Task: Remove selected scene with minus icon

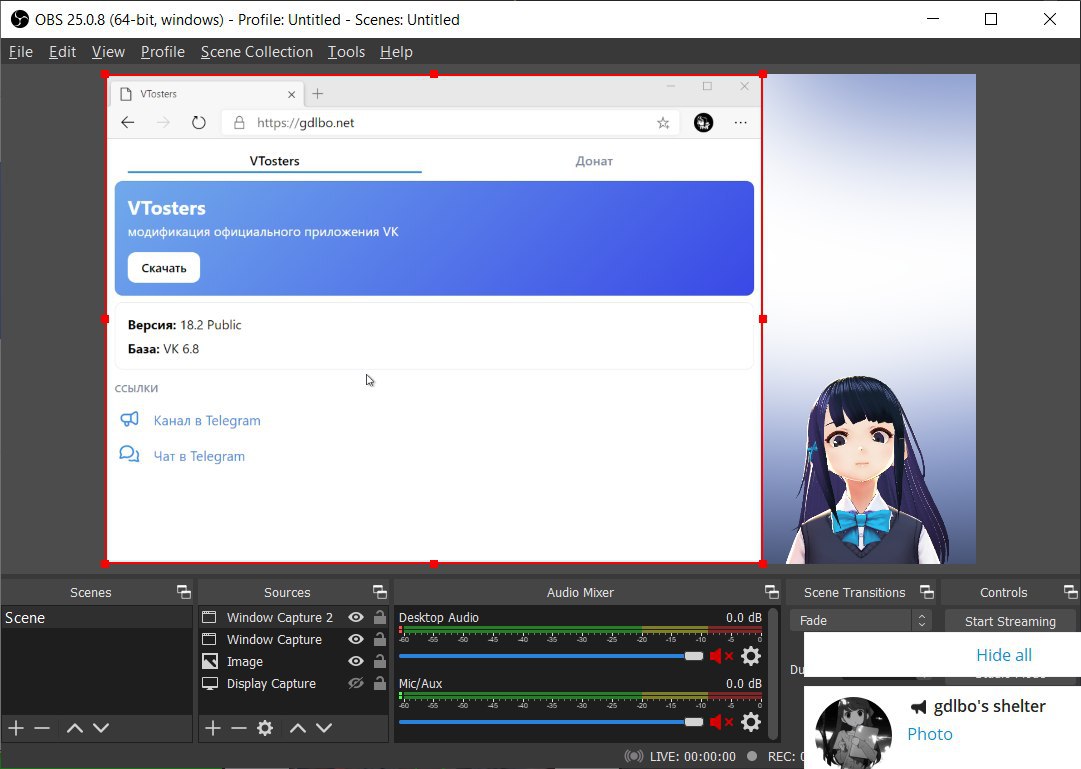Action: coord(42,728)
